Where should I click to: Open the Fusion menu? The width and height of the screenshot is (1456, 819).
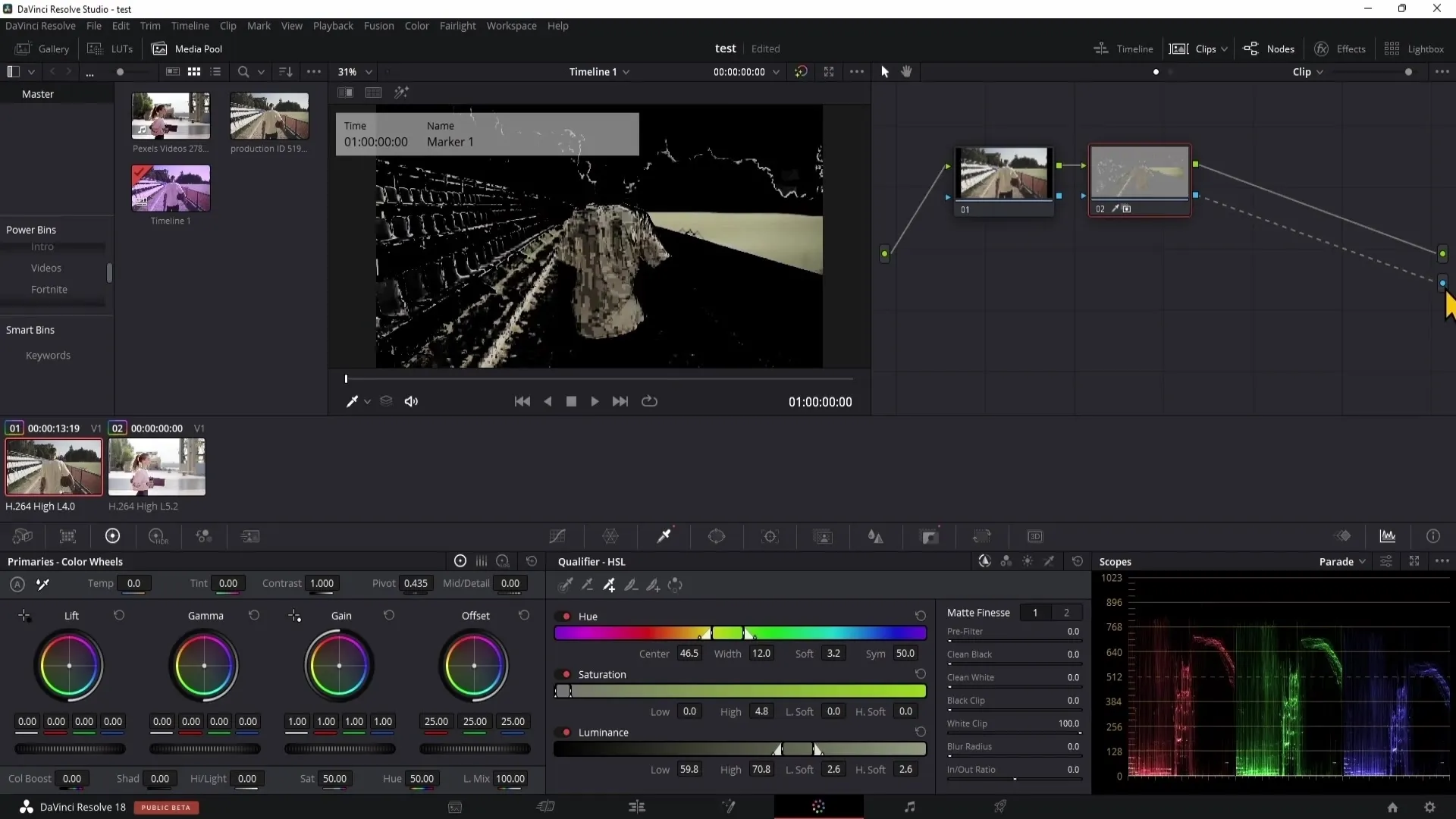(378, 26)
